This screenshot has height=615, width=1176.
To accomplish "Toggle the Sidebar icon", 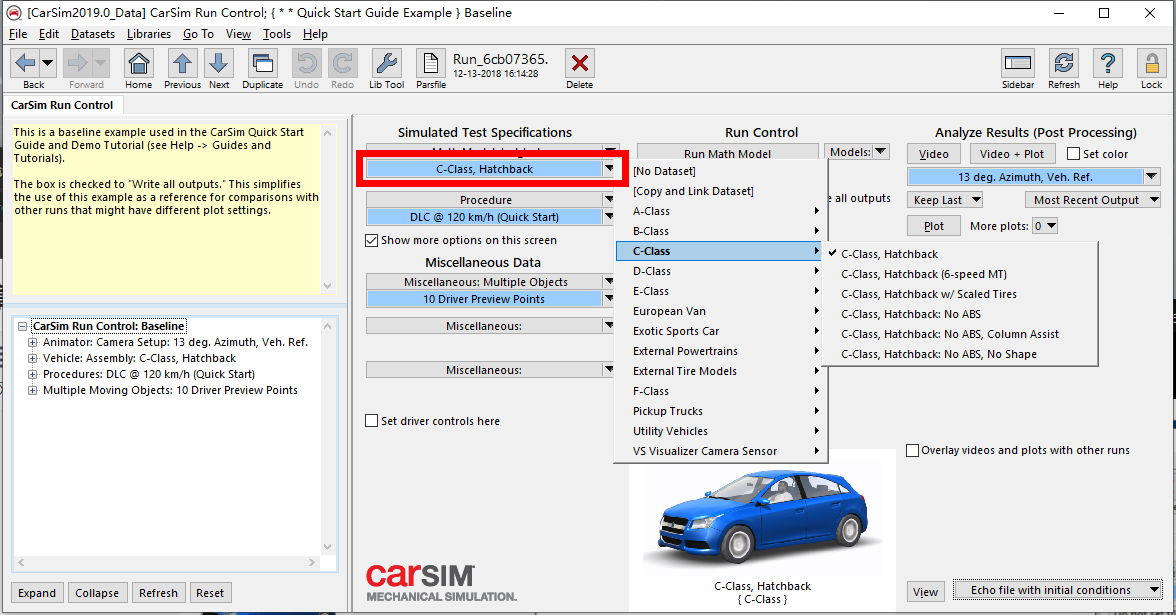I will click(x=1018, y=63).
